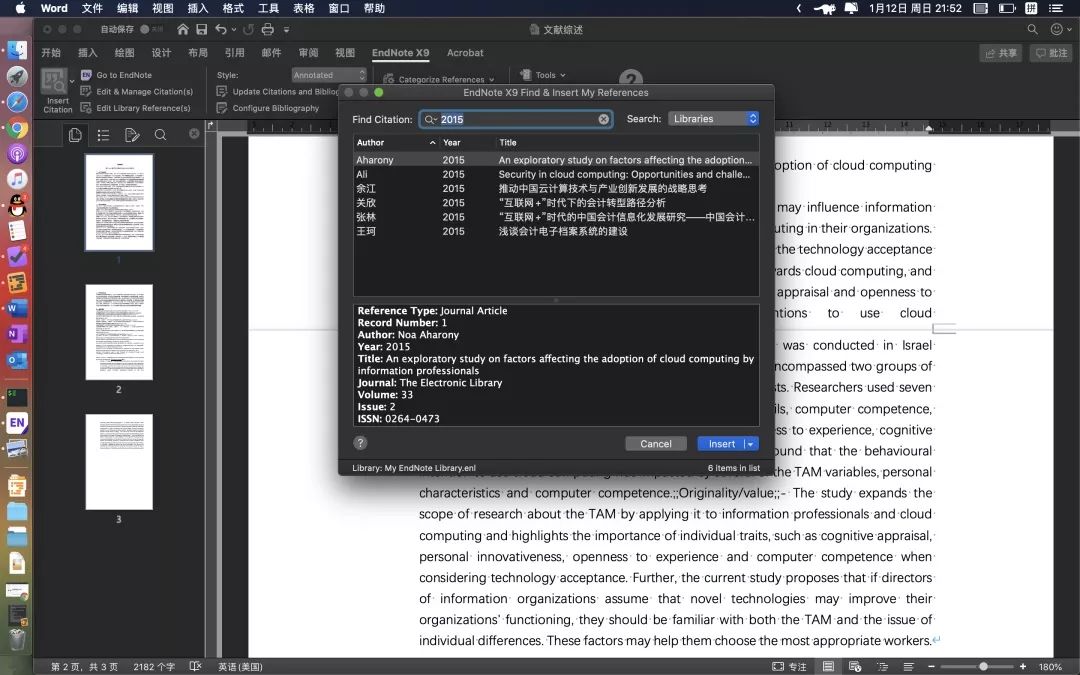1080x675 pixels.
Task: Open the 引用 ribbon tab
Action: [234, 53]
